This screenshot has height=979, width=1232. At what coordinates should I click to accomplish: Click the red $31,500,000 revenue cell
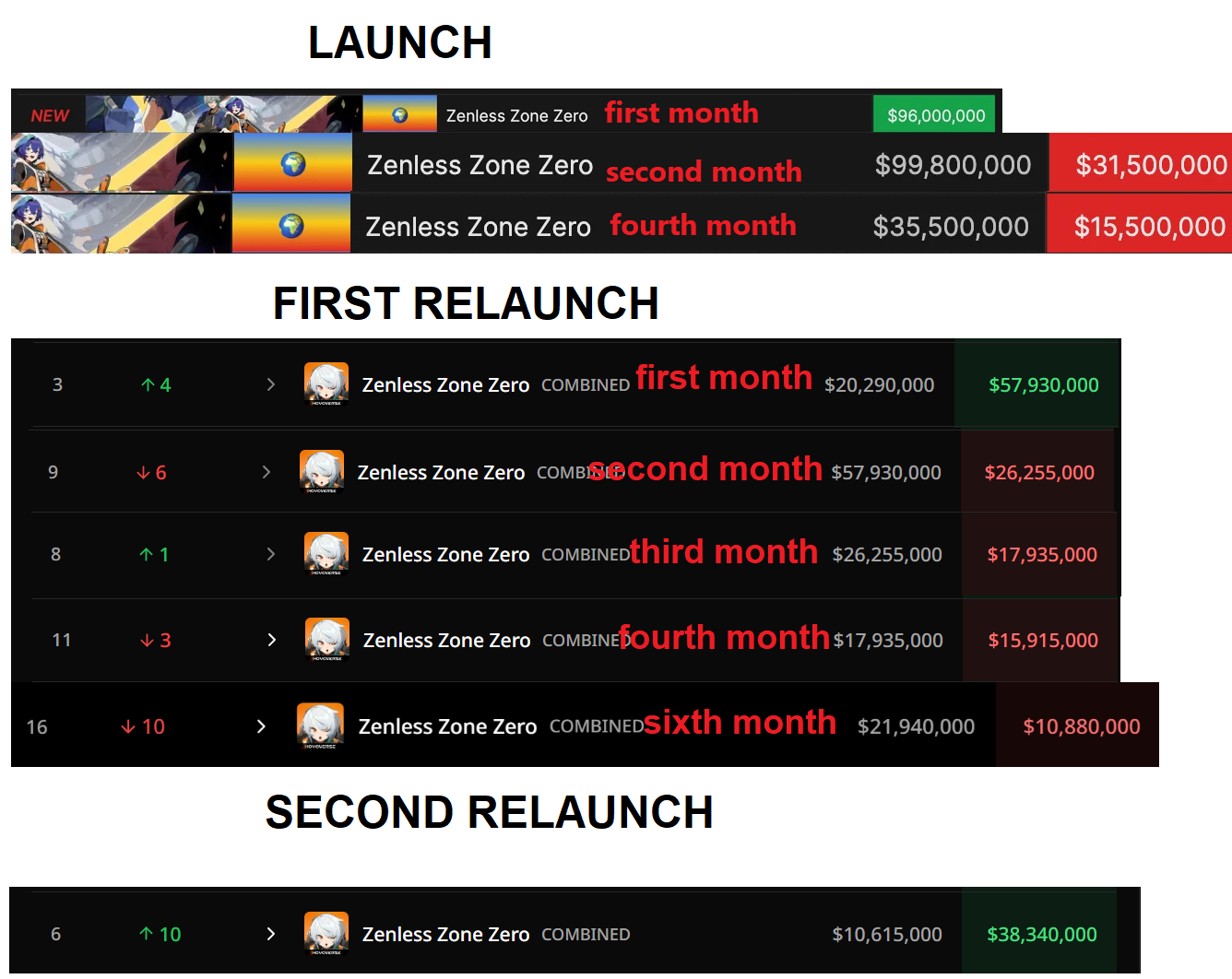1142,163
